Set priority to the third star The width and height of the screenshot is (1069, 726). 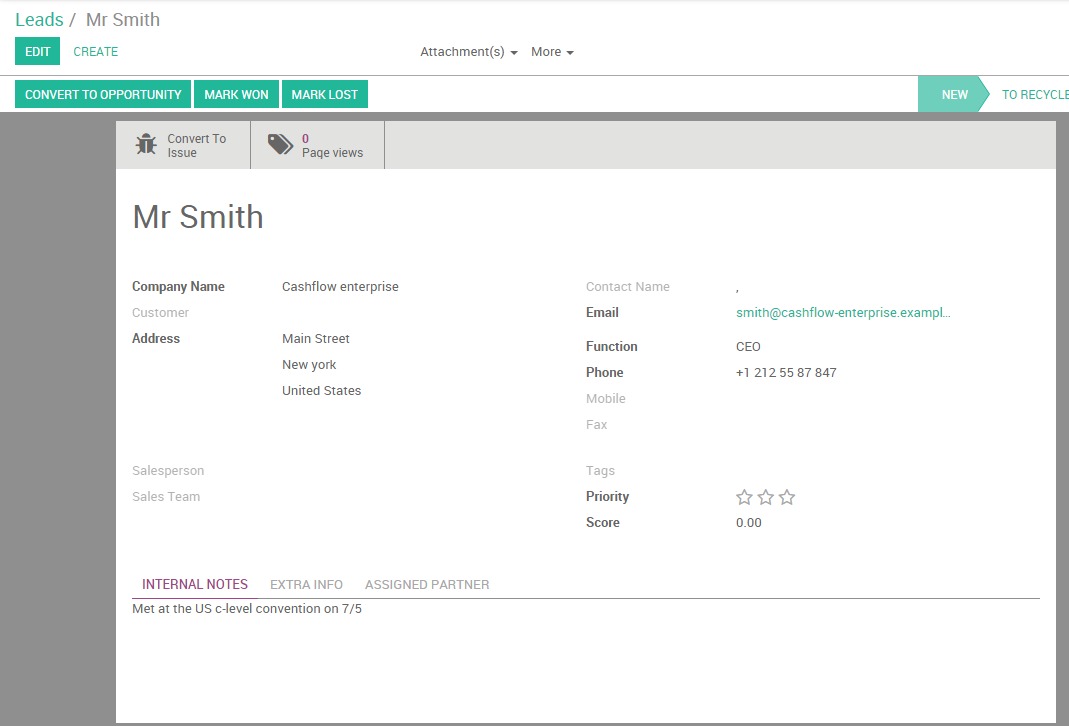coord(787,497)
